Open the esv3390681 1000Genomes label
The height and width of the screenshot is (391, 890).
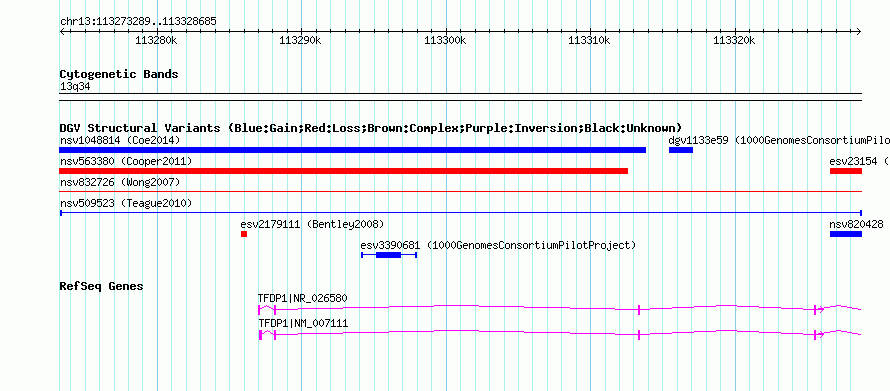coord(498,245)
